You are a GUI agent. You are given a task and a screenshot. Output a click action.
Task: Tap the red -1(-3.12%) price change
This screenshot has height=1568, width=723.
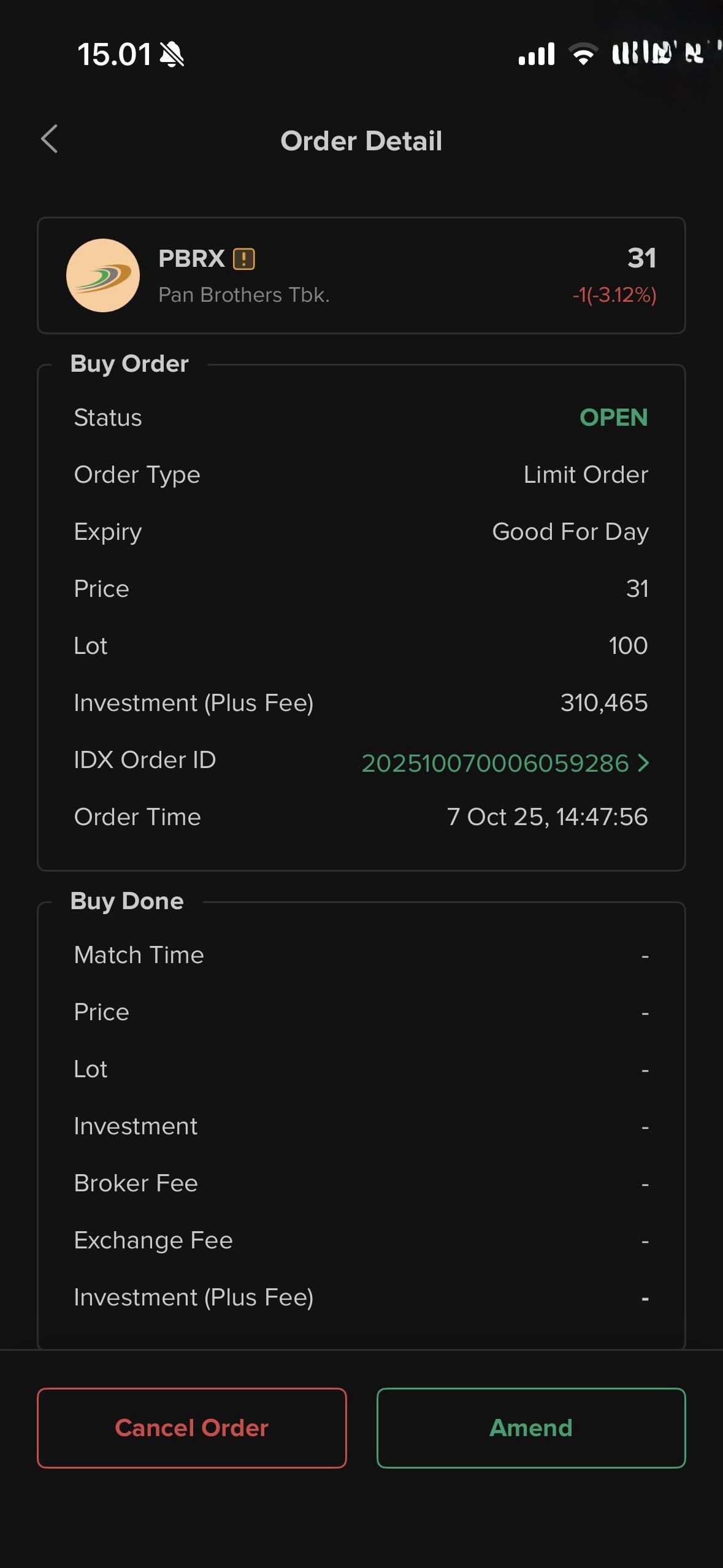click(614, 295)
